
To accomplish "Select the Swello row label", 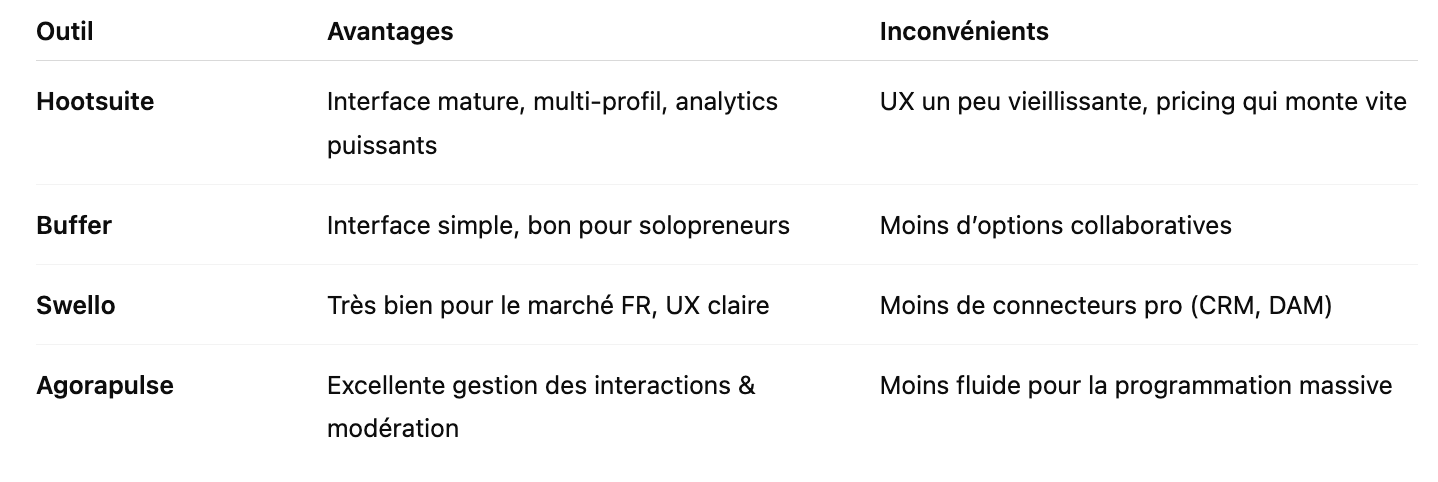I will (76, 305).
